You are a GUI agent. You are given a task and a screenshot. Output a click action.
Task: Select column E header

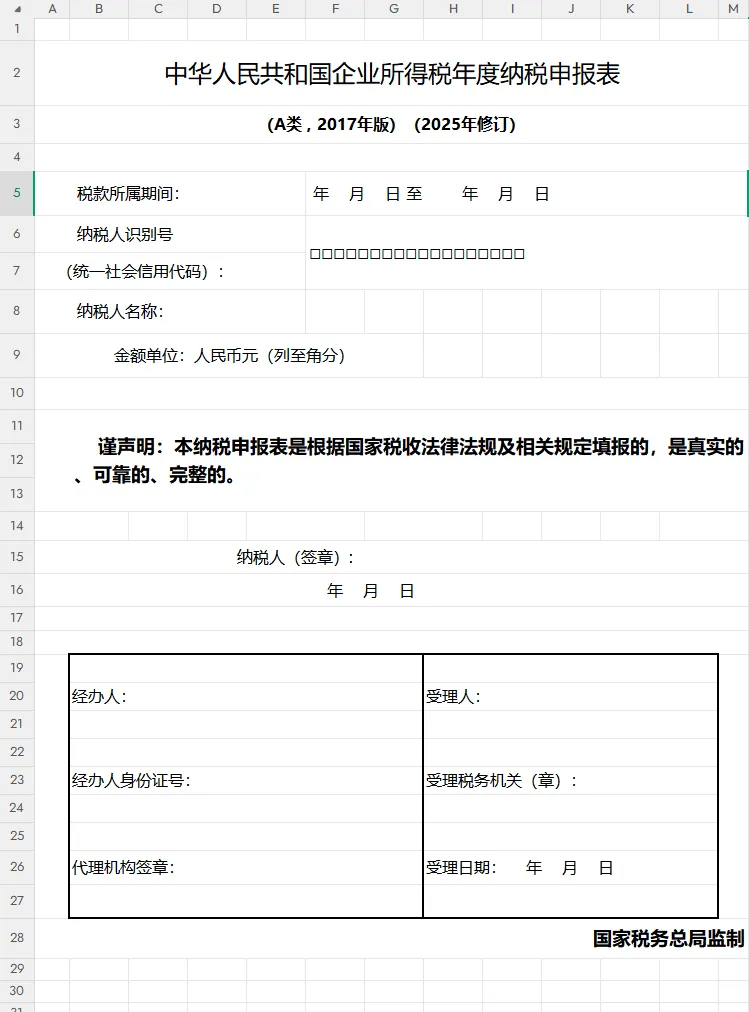[276, 9]
